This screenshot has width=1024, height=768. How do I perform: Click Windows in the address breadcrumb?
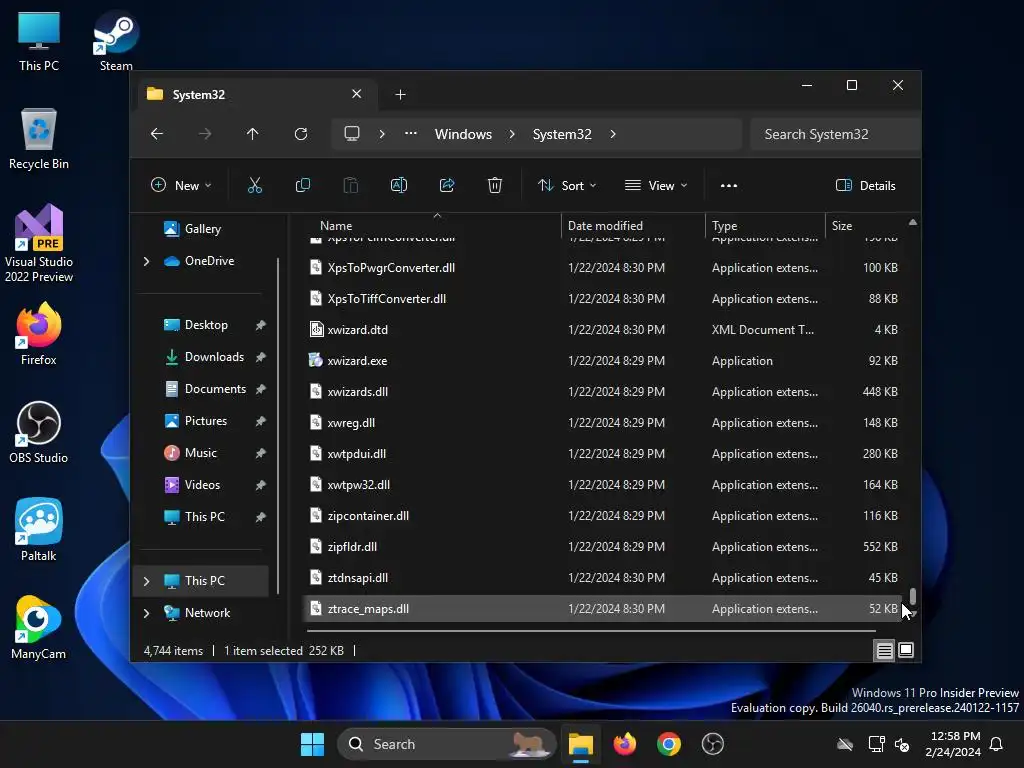(x=463, y=134)
